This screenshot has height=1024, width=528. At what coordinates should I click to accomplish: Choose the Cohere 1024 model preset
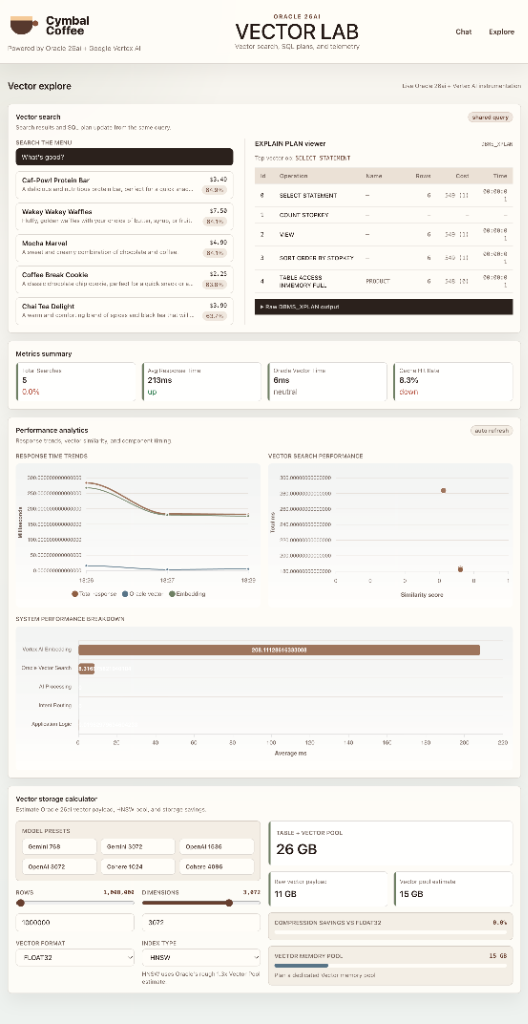[137, 866]
